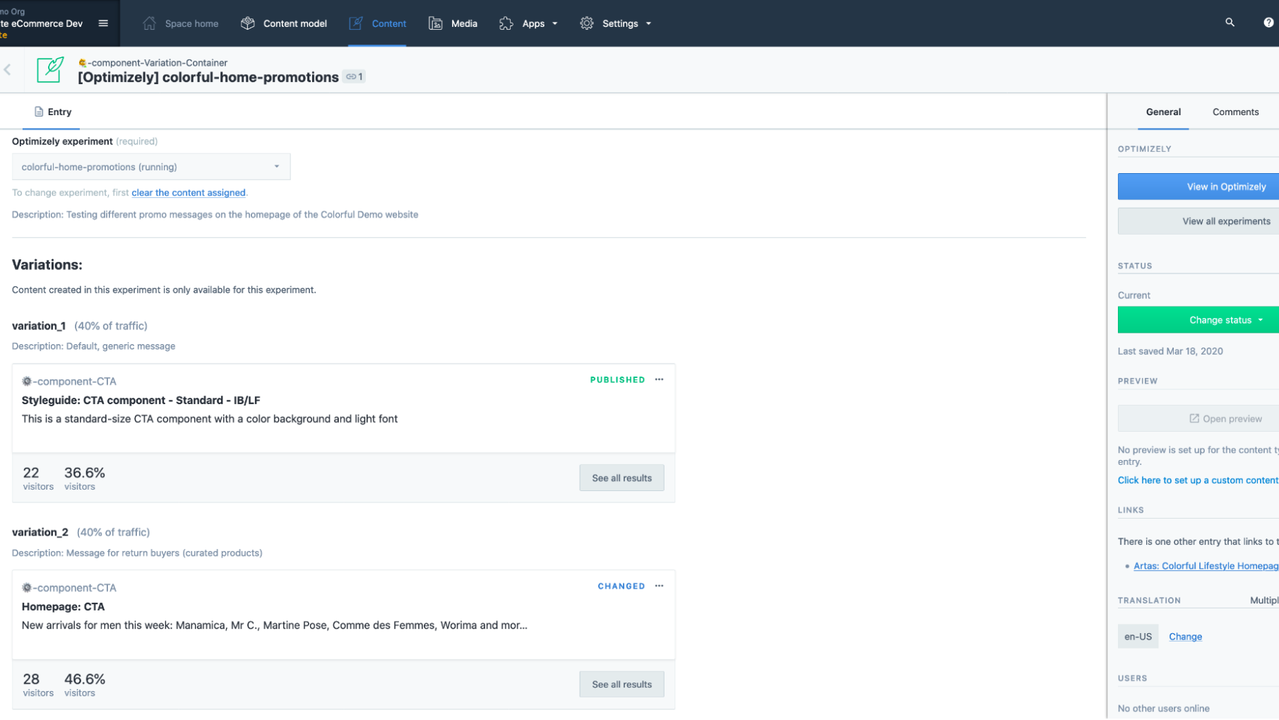1279x720 pixels.
Task: Go to Space home
Action: point(181,23)
